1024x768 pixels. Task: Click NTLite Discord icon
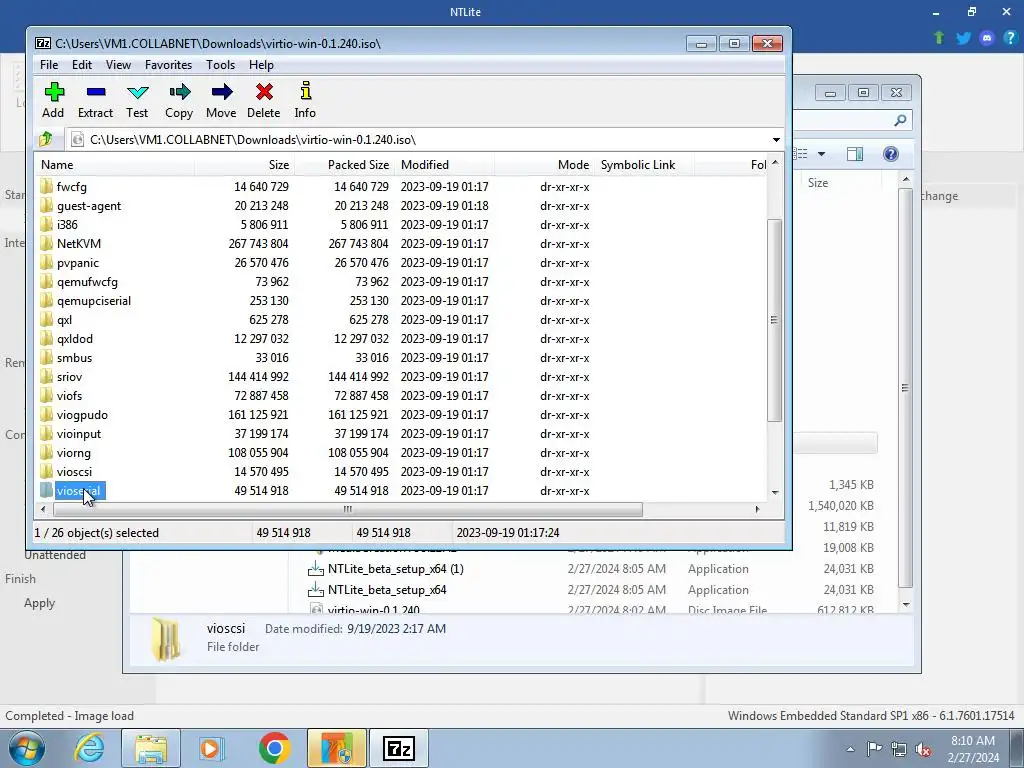tap(987, 38)
